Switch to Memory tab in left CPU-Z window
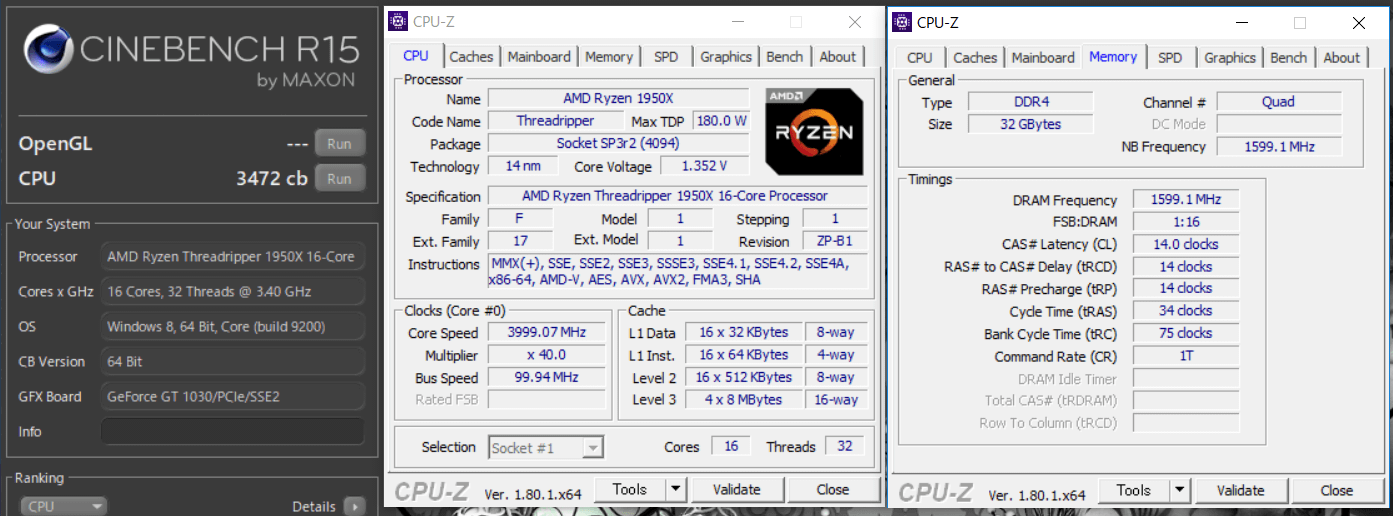1393x516 pixels. [609, 57]
